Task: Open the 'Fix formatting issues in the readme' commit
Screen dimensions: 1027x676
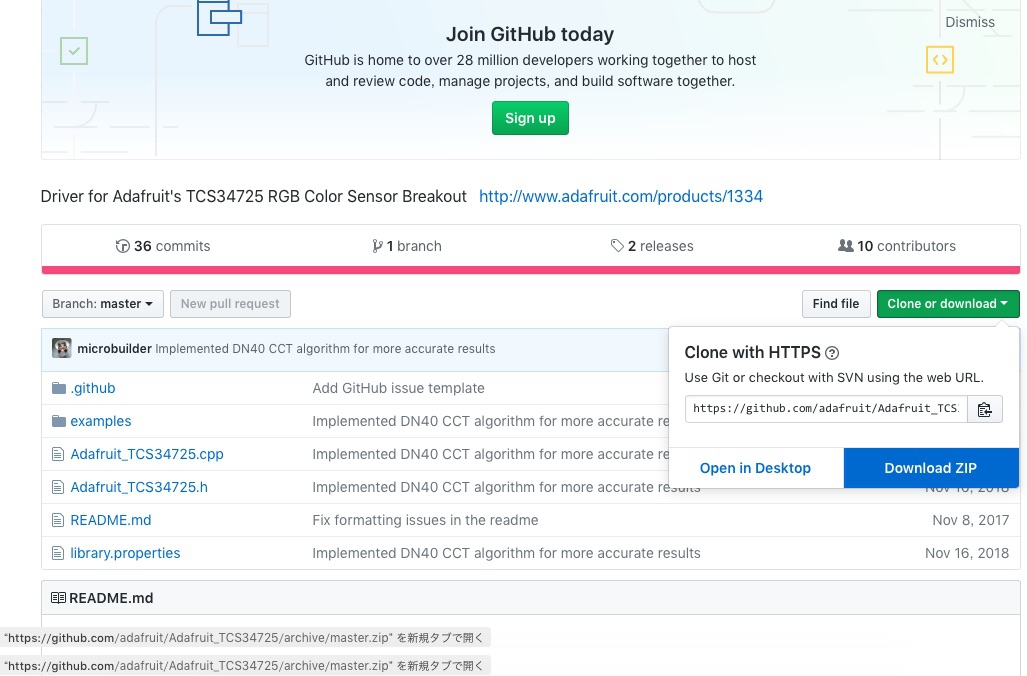Action: (x=425, y=520)
